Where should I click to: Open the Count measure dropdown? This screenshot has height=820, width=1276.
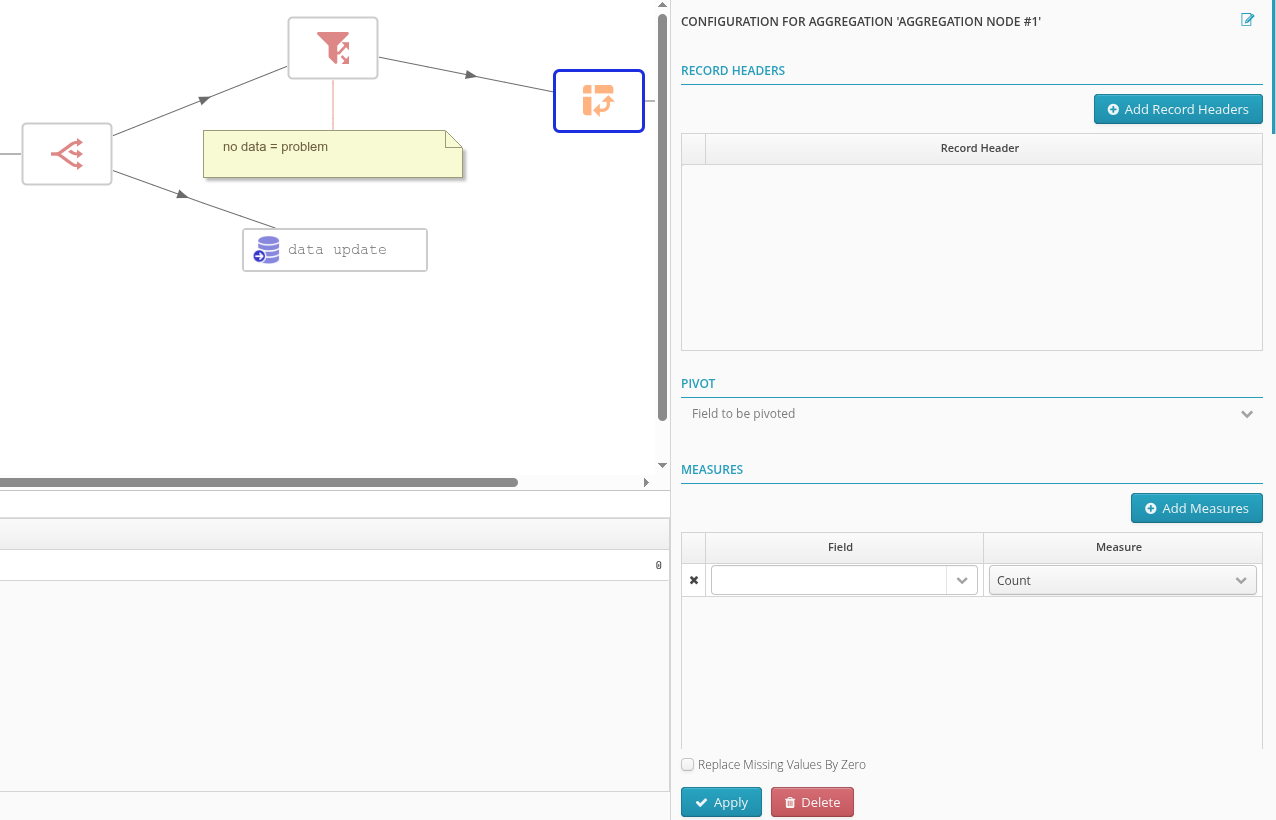pyautogui.click(x=1122, y=580)
